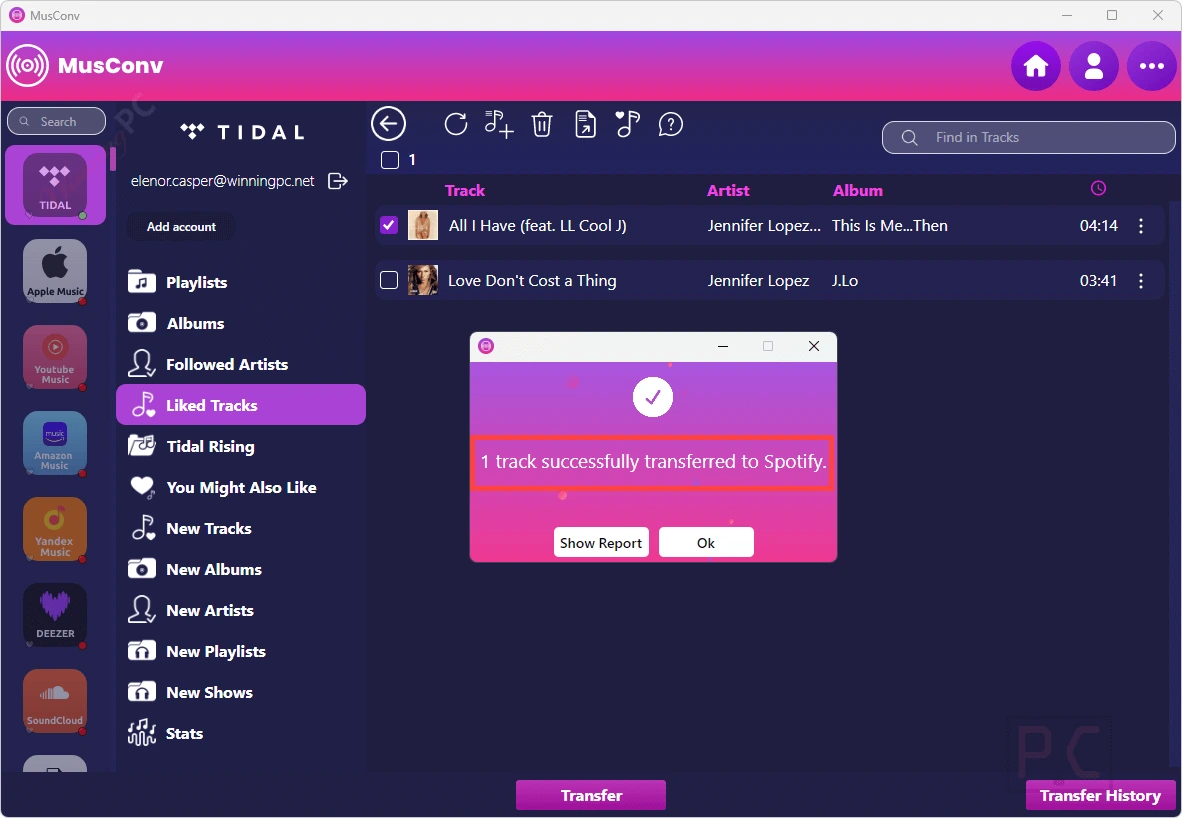Click the heart music note like icon
The height and width of the screenshot is (818, 1182).
(x=627, y=124)
